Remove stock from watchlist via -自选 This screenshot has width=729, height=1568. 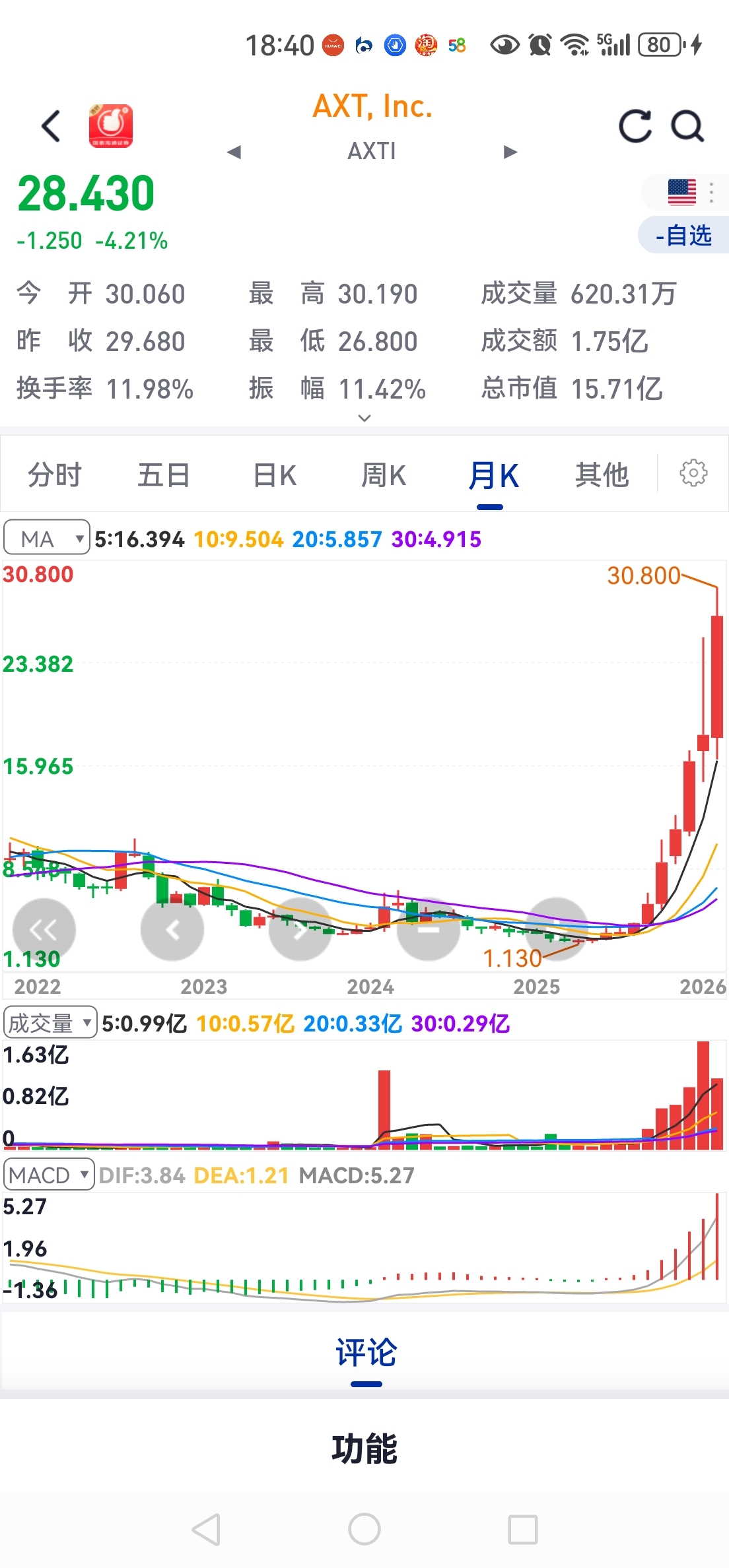coord(683,235)
